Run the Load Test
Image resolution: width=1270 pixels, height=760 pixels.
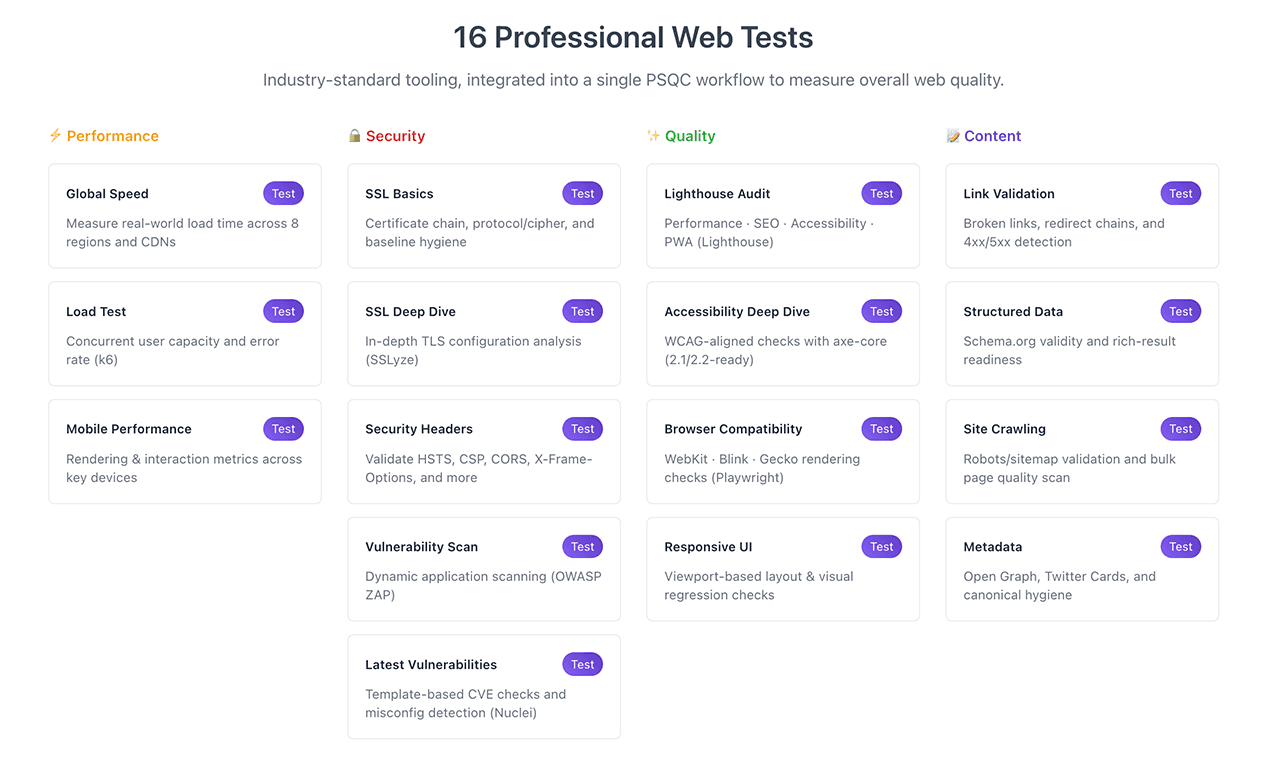click(283, 311)
